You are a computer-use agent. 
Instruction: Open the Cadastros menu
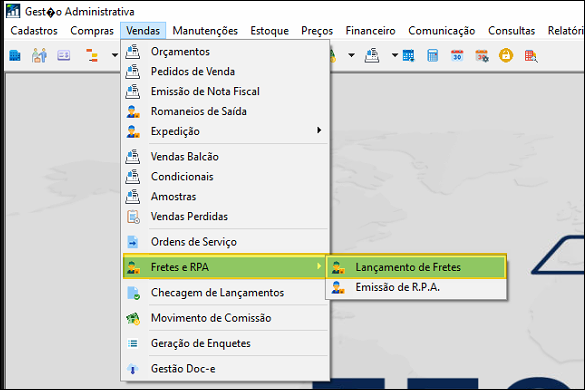34,31
